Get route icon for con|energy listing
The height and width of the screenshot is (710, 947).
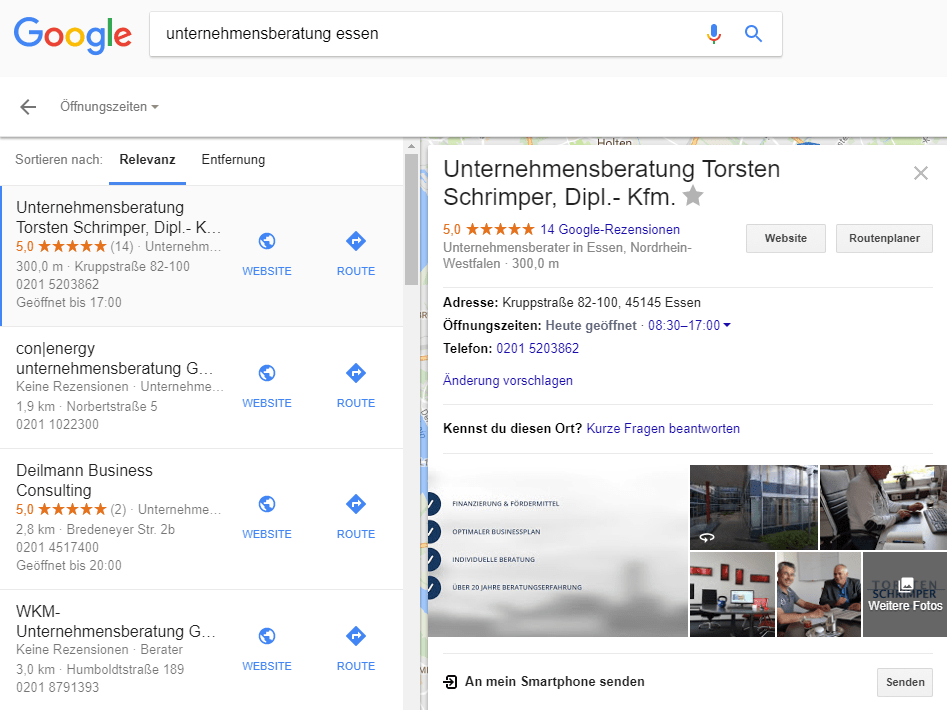pos(356,373)
